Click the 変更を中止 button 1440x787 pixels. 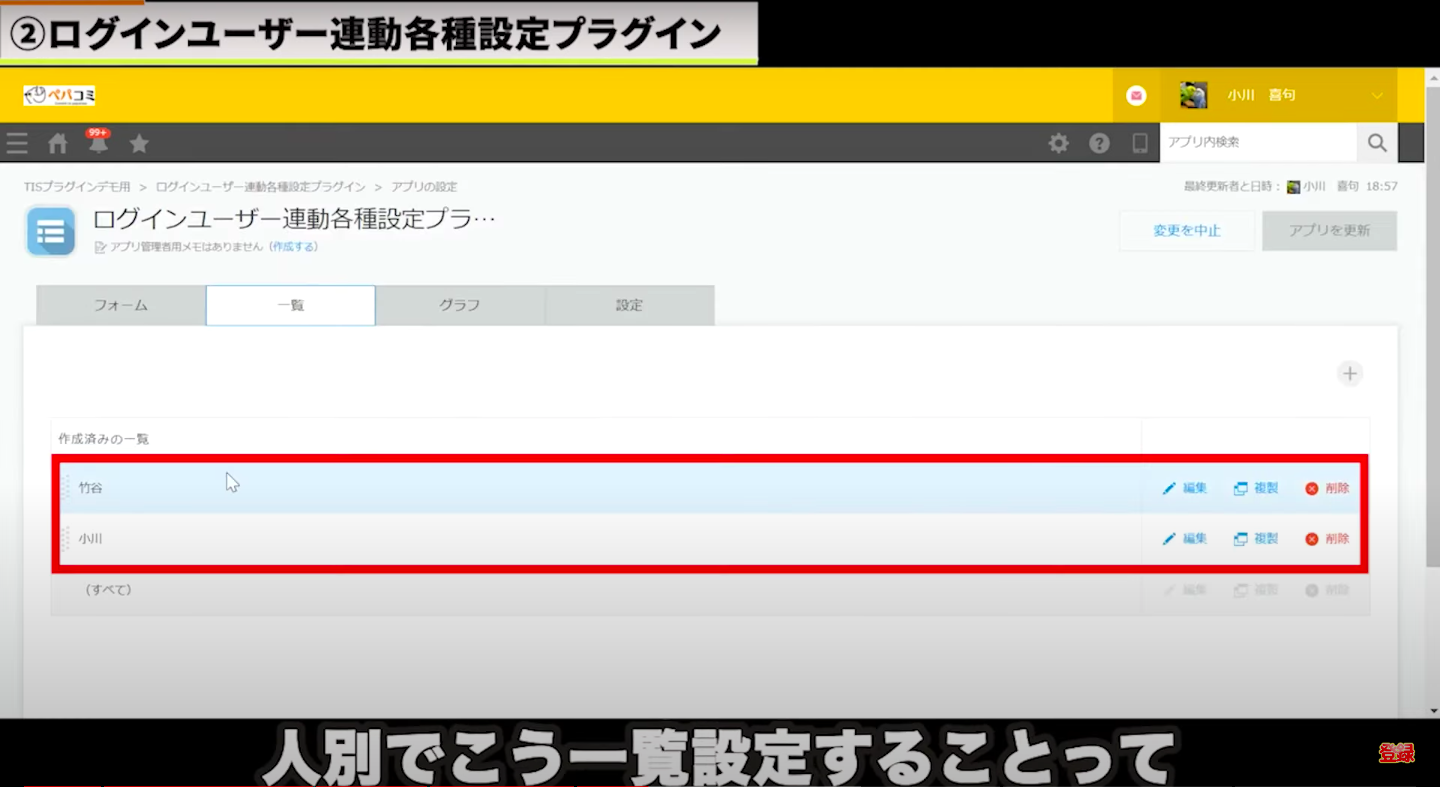pyautogui.click(x=1187, y=231)
